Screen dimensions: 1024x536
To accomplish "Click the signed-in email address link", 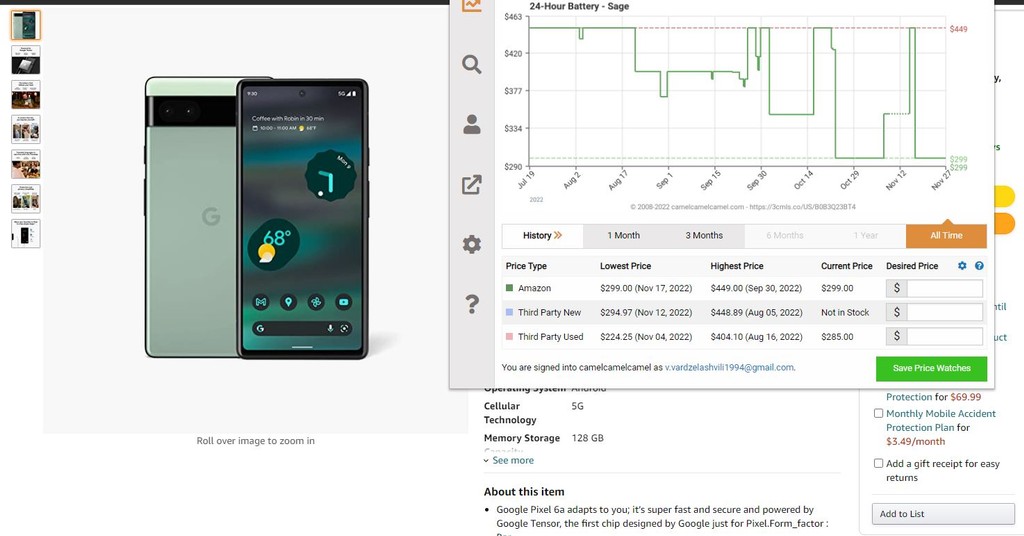I will pos(729,368).
